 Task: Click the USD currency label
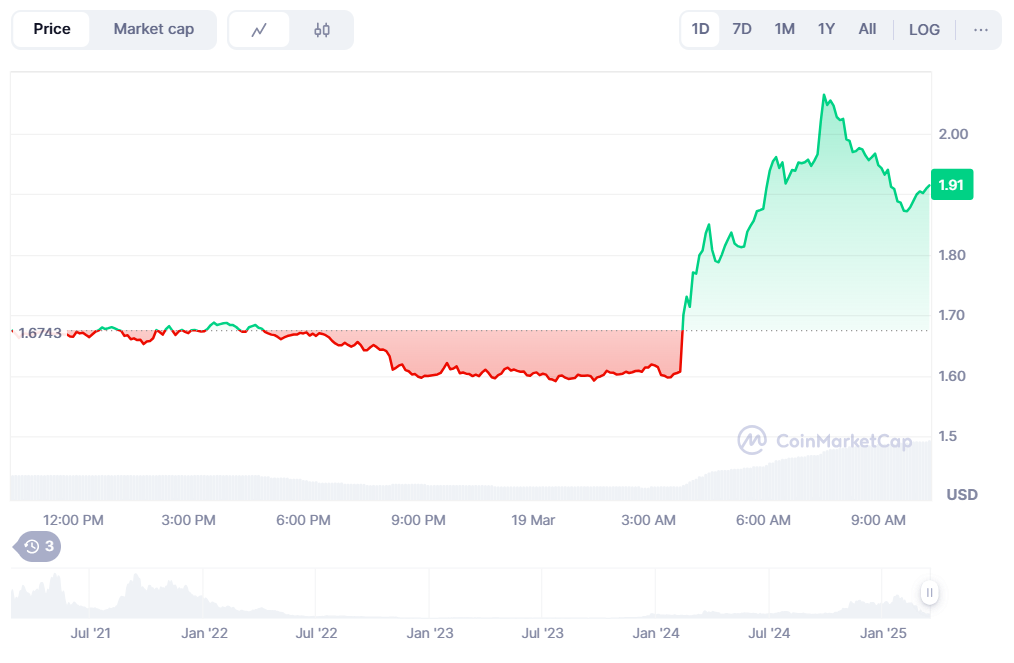pos(962,495)
